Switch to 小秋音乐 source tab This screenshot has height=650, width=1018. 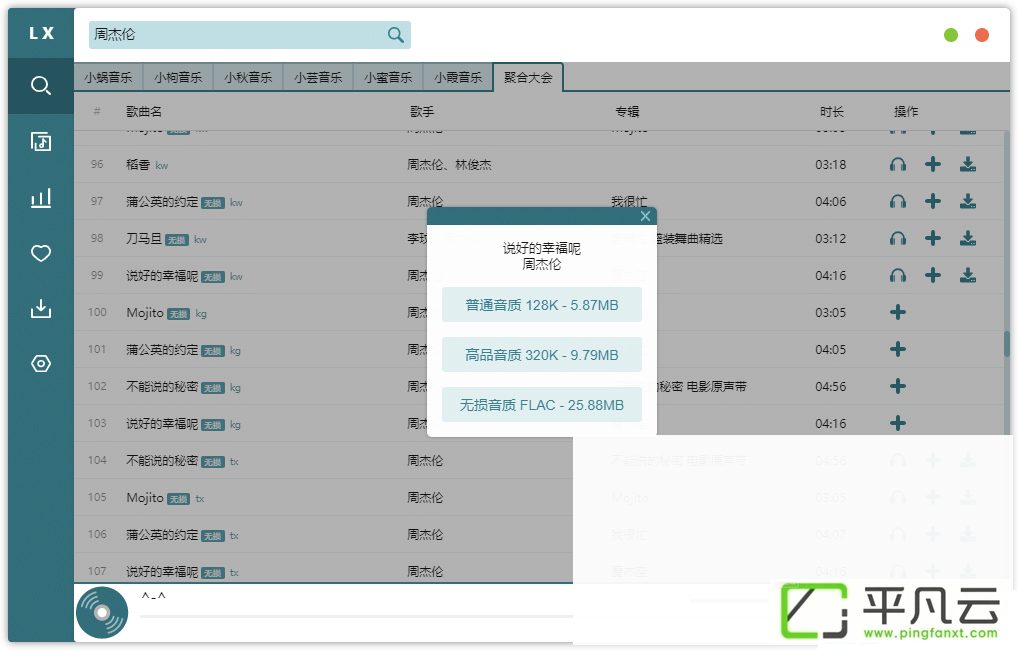[x=248, y=78]
